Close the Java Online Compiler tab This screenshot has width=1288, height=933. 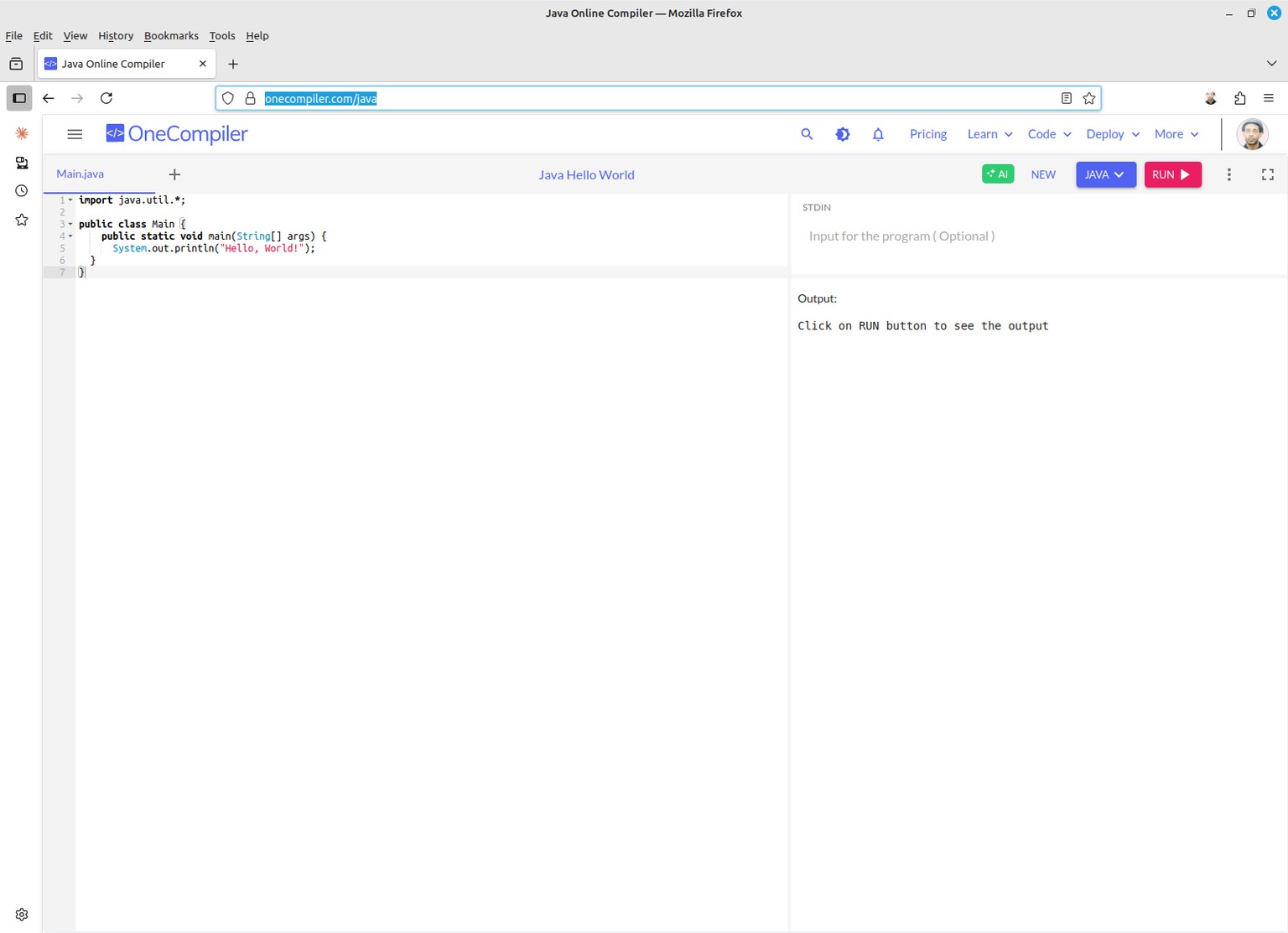pos(202,64)
